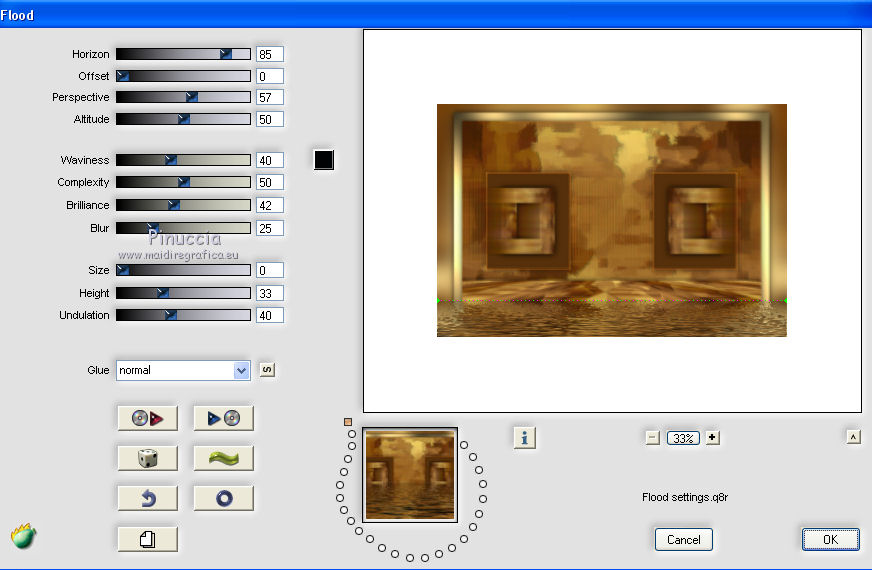Click the Blur slider
This screenshot has width=872, height=570.
pyautogui.click(x=183, y=228)
